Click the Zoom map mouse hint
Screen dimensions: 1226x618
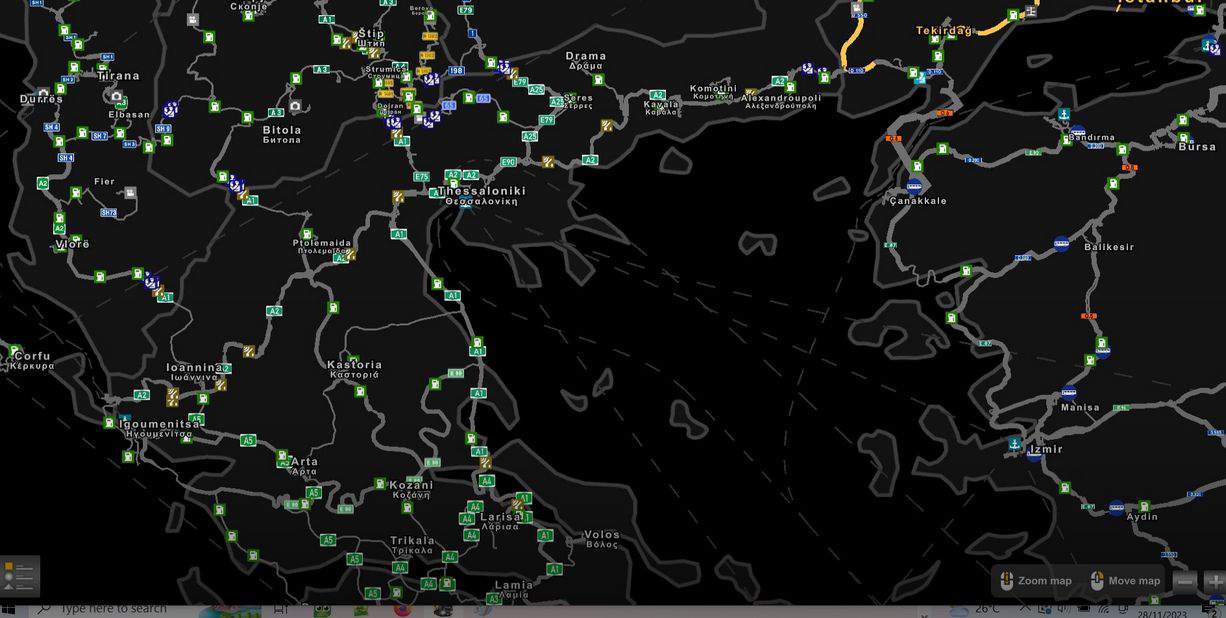tap(1035, 581)
